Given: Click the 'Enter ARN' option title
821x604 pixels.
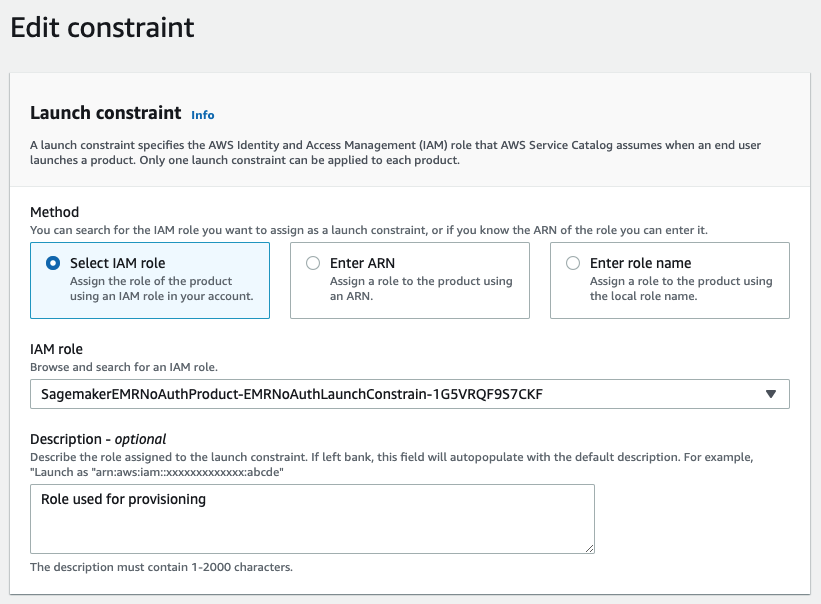Looking at the screenshot, I should click(x=361, y=263).
